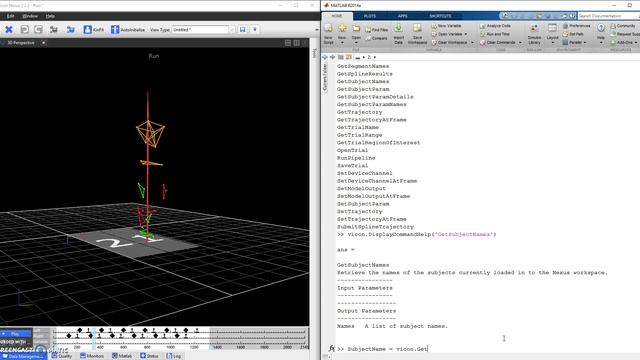Click vertical split view icon in Nexus
This screenshot has height=360, width=640.
point(296,43)
